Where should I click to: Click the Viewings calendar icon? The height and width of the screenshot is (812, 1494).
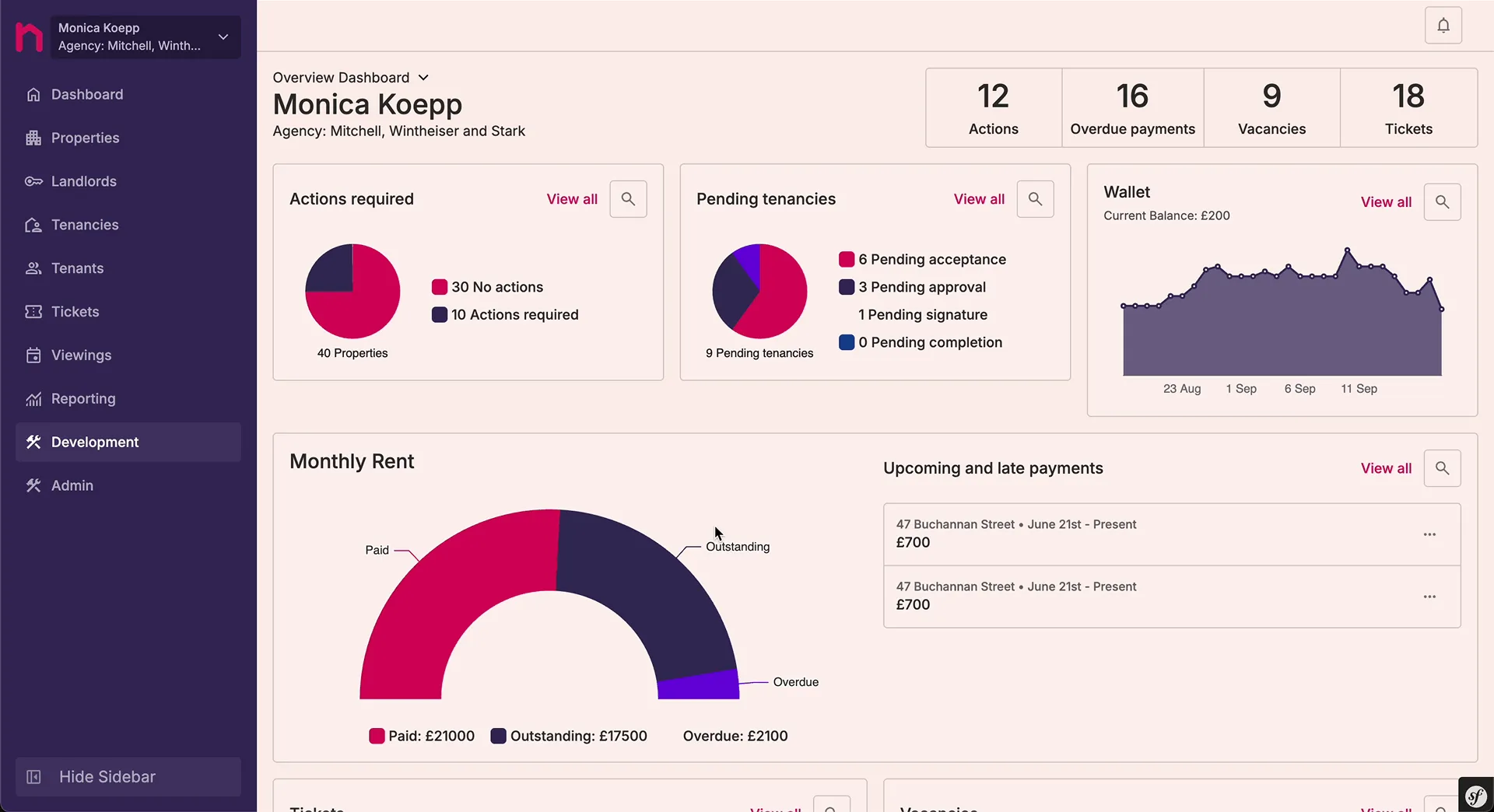click(33, 355)
